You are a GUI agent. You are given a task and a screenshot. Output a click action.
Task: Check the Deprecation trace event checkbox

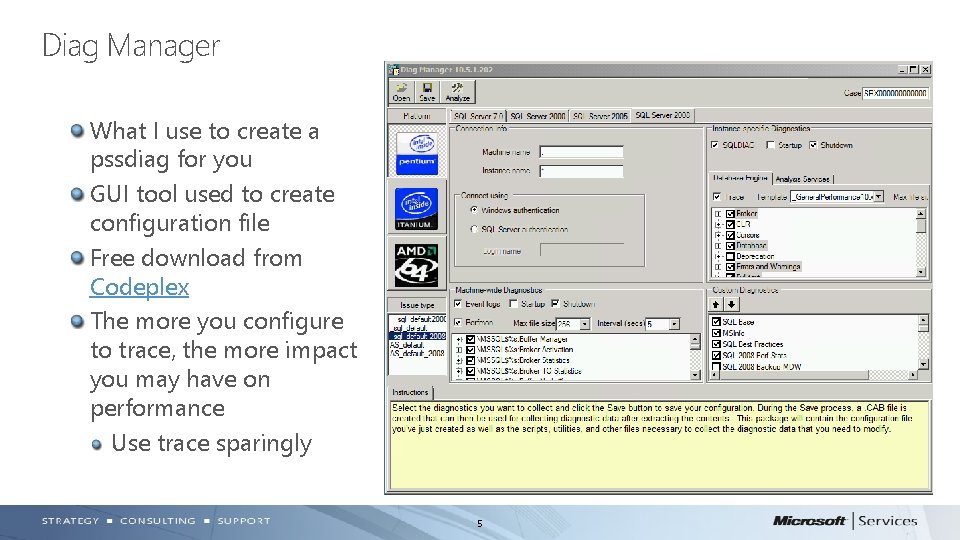[730, 257]
